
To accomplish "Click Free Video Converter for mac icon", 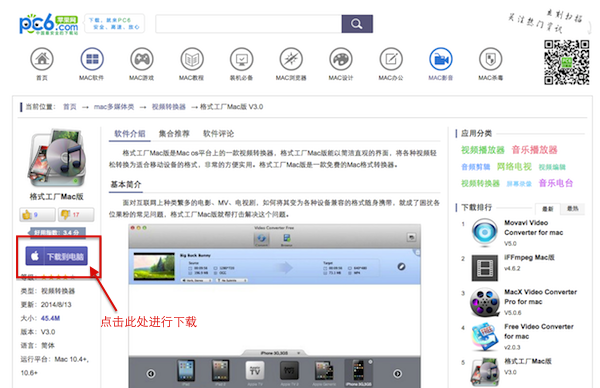I will [x=485, y=337].
